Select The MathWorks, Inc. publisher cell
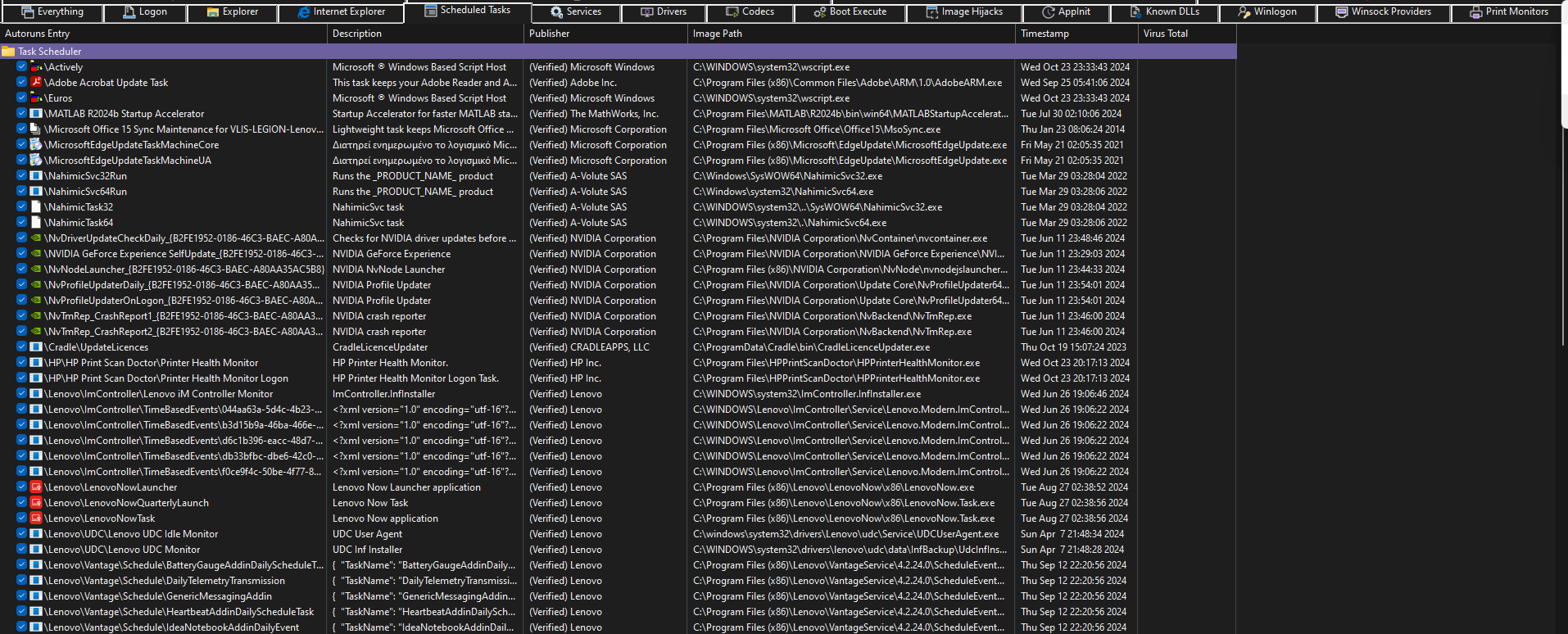Screen dimensions: 1568x634 pyautogui.click(x=594, y=114)
